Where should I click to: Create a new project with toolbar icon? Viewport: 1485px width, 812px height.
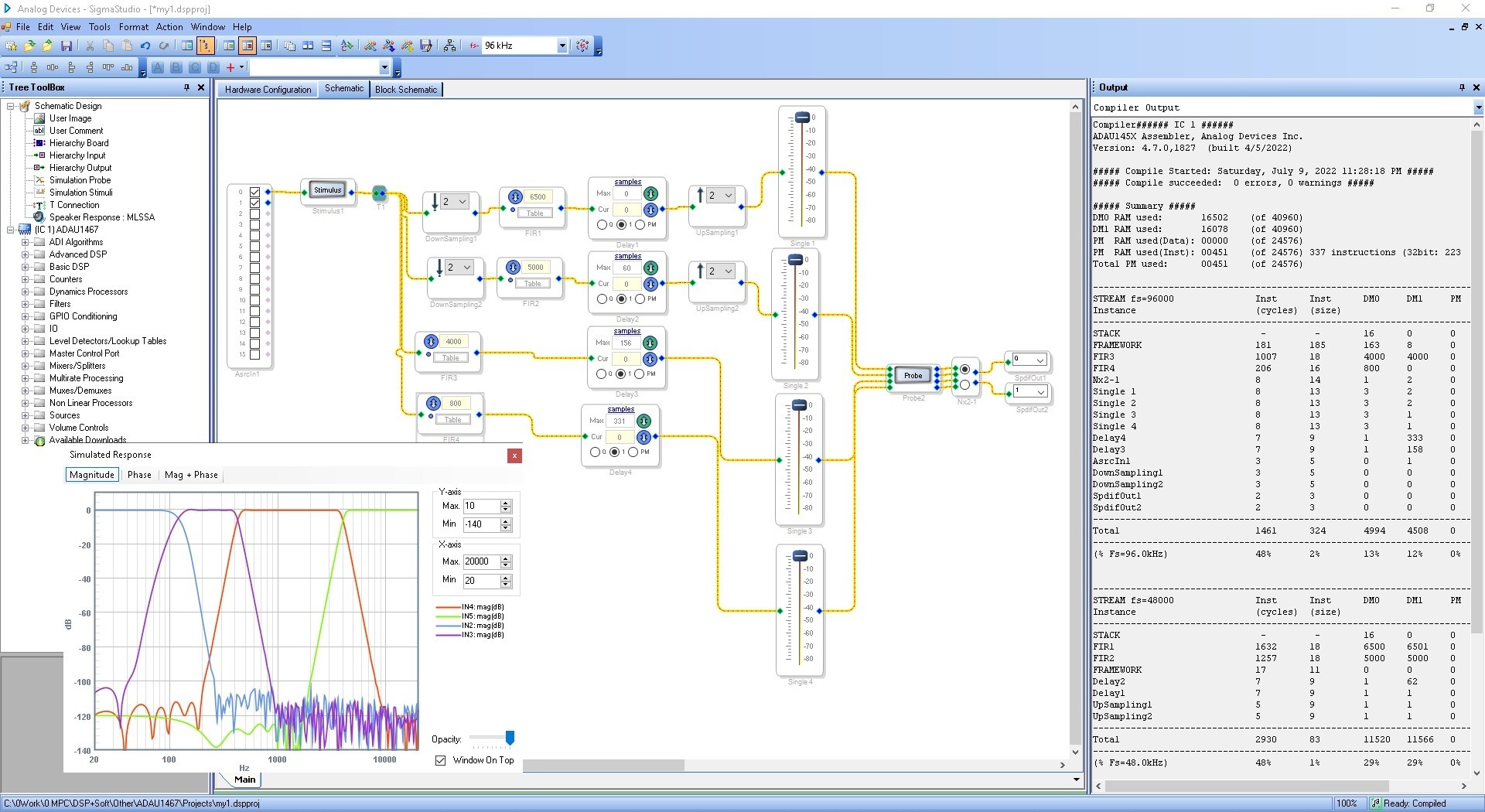coord(11,46)
